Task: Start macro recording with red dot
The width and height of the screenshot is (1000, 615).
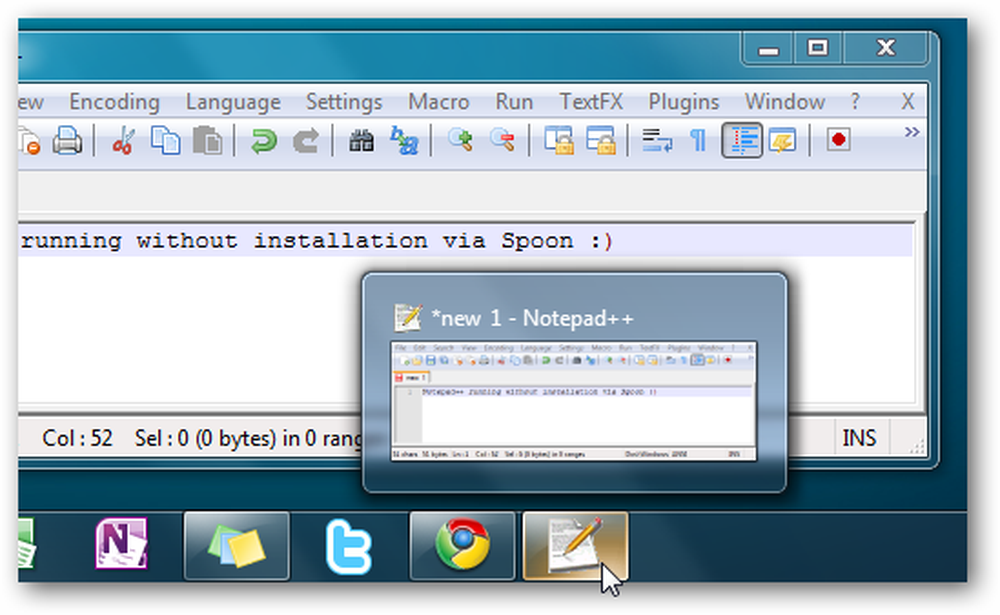Action: pyautogui.click(x=839, y=140)
